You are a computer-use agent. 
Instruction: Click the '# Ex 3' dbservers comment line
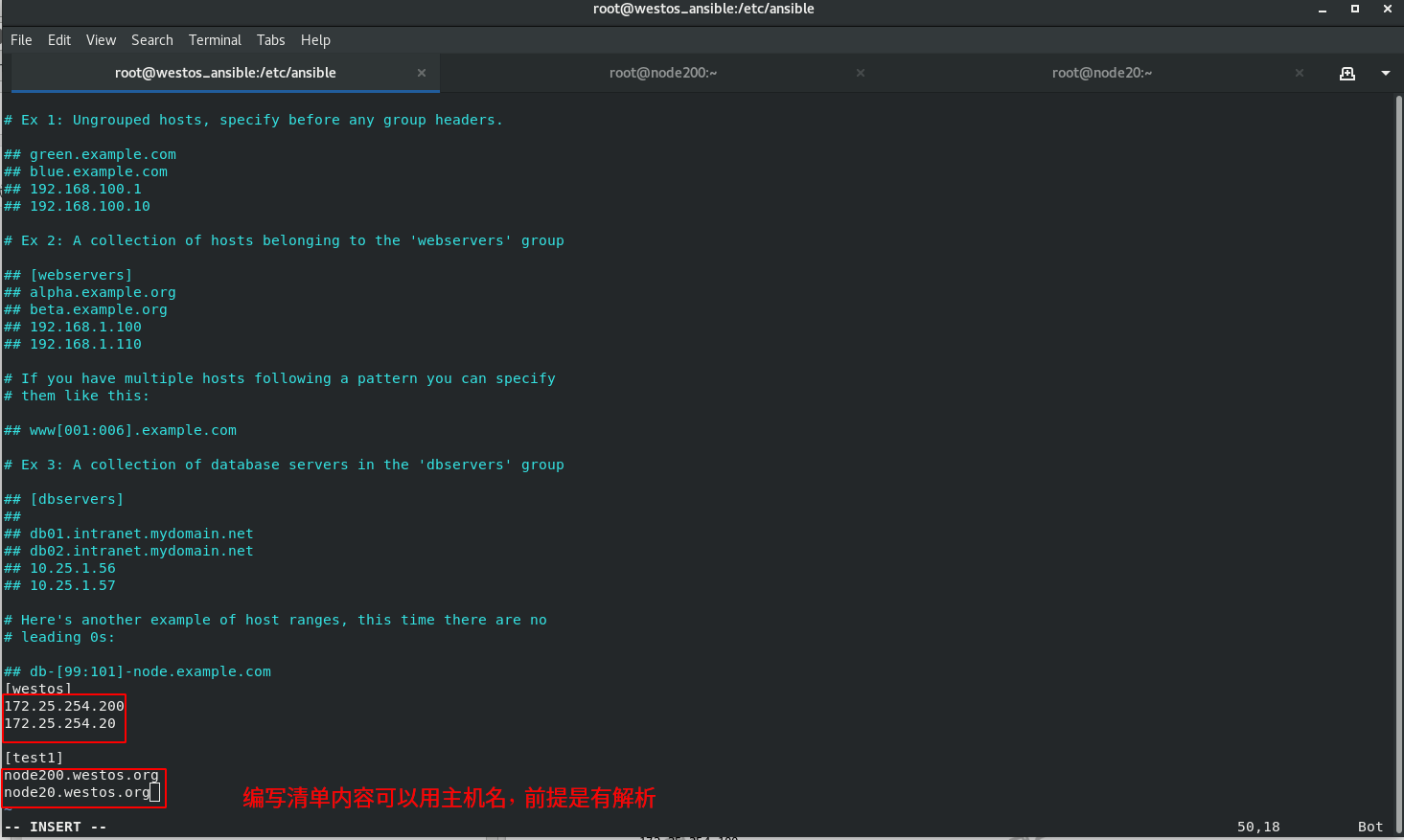click(x=284, y=465)
